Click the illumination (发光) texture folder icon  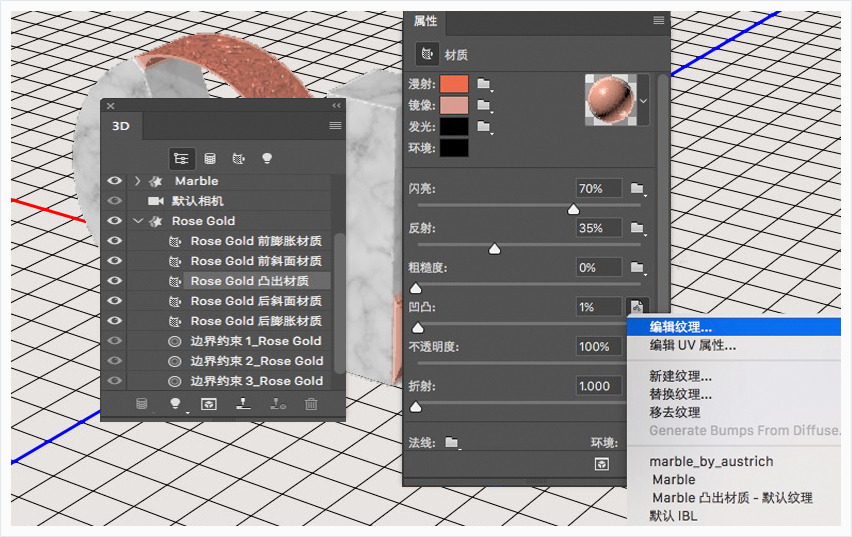[x=484, y=127]
